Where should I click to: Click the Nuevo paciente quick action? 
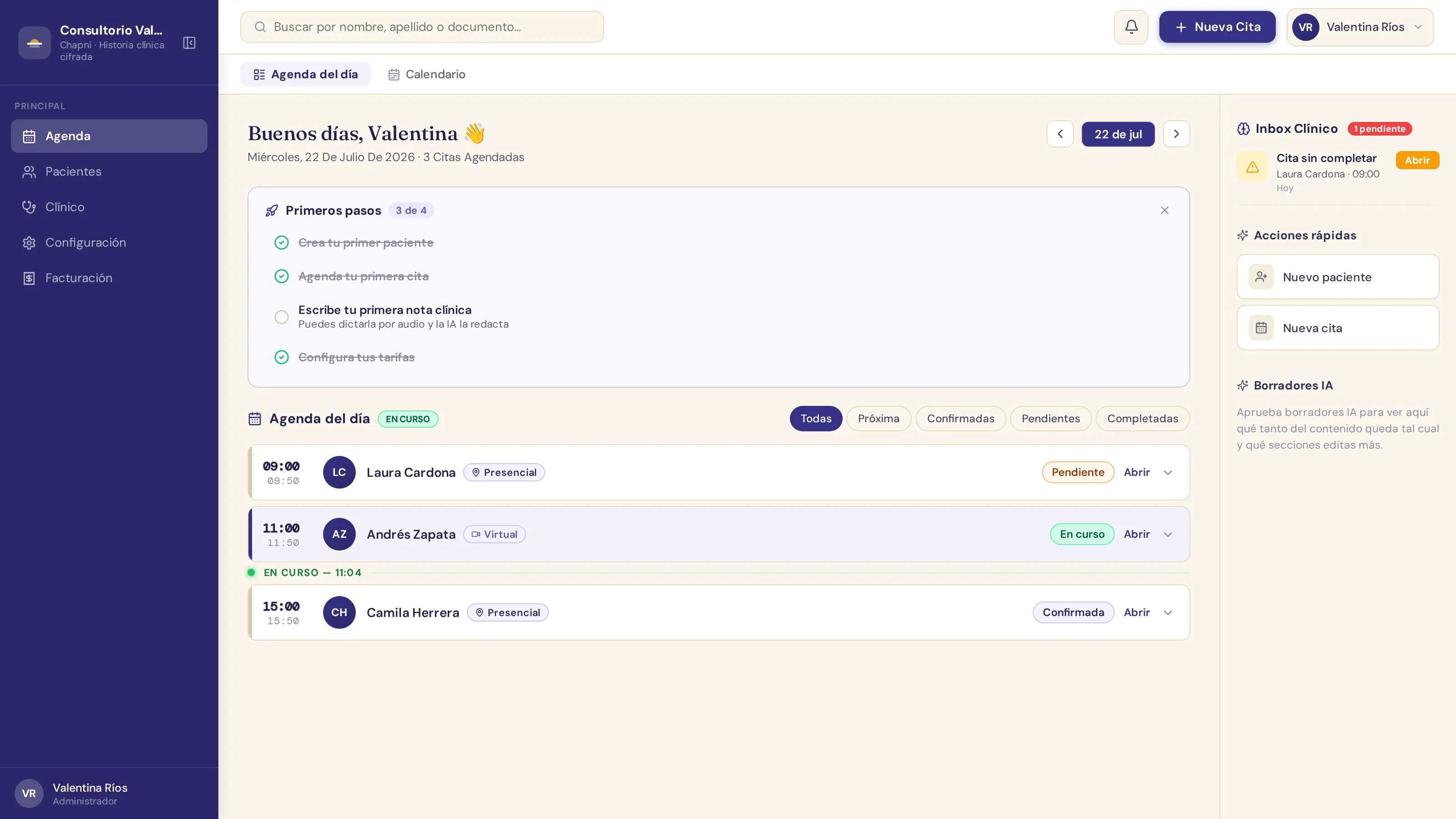click(1337, 277)
